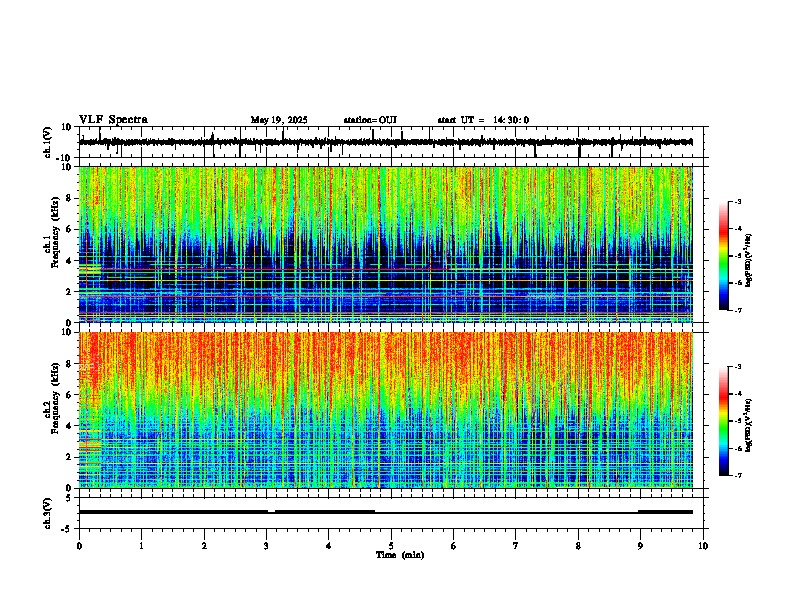This screenshot has height=612, width=792.
Task: Click the '2' tick on ch.1 frequency axis
Action: pos(70,291)
